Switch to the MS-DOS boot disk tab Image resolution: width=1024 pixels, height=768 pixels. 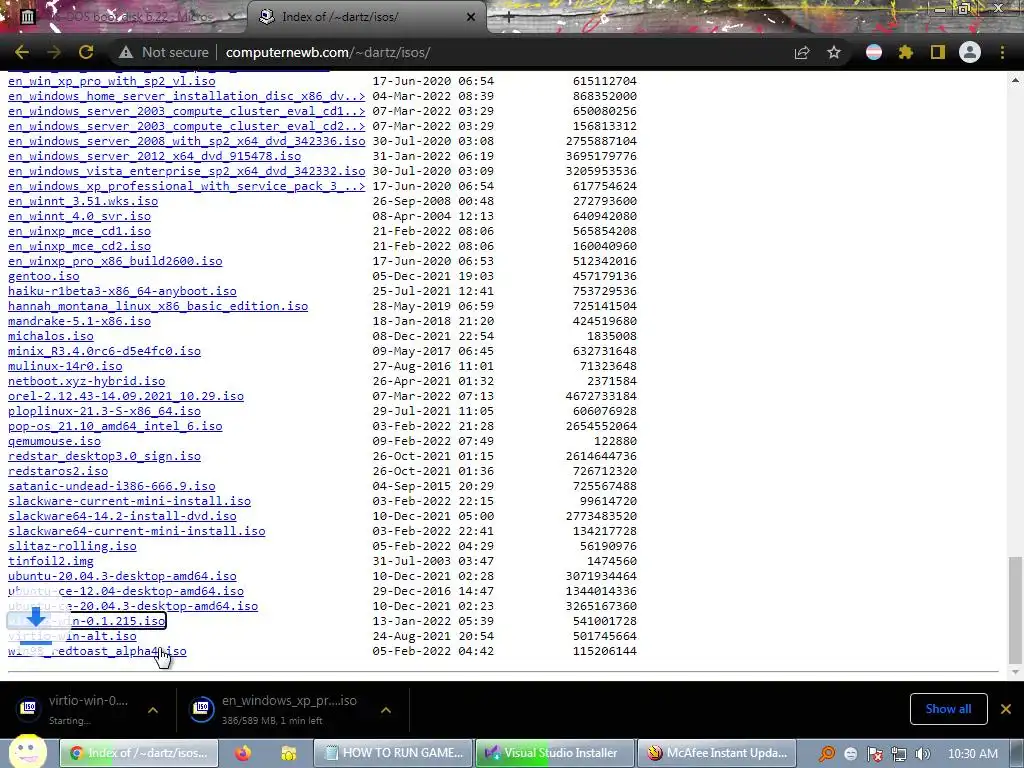[x=128, y=17]
